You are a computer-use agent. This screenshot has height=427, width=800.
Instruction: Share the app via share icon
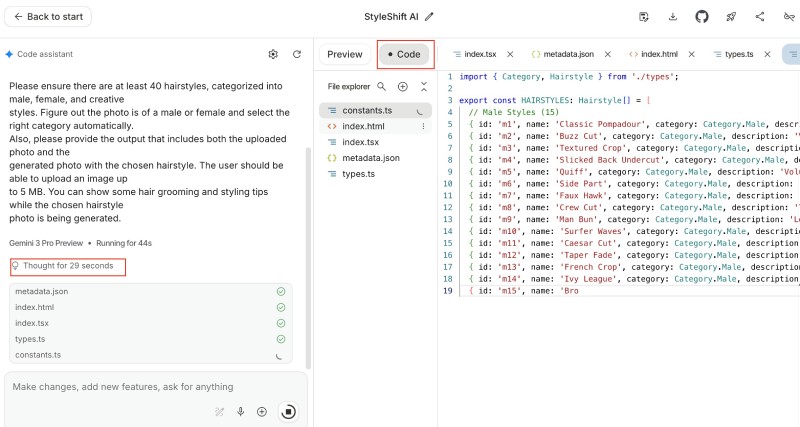[x=760, y=16]
